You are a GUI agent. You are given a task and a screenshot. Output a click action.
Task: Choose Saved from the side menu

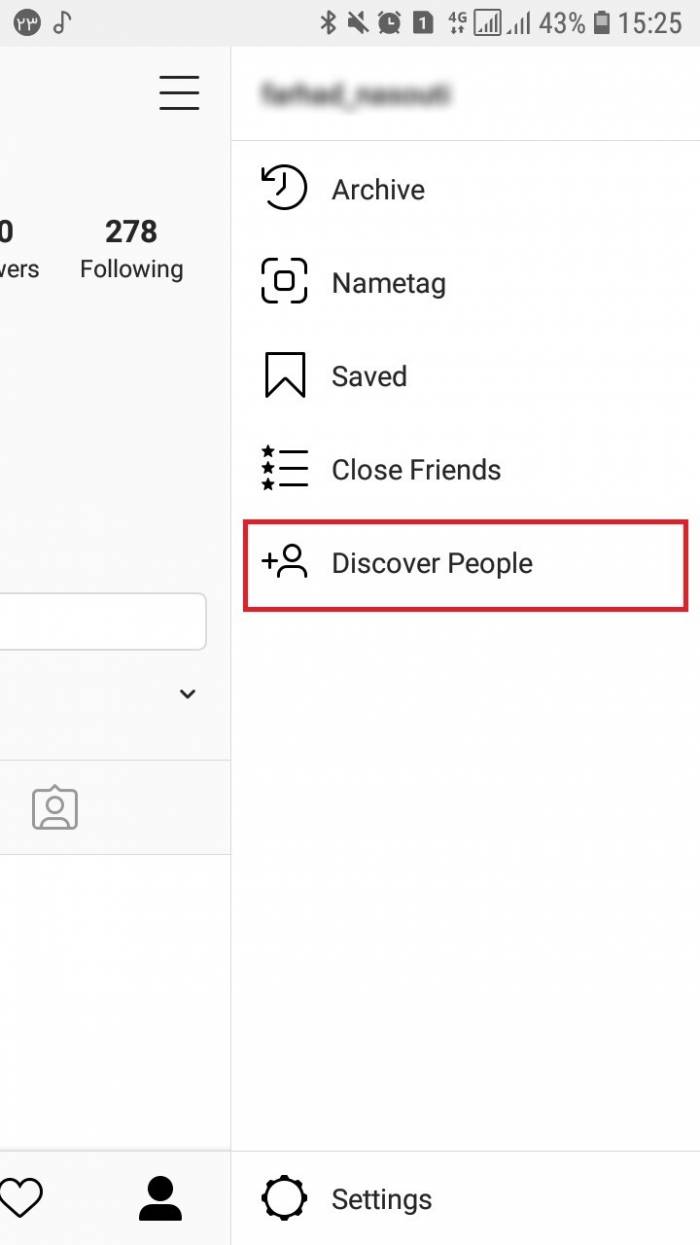tap(369, 377)
